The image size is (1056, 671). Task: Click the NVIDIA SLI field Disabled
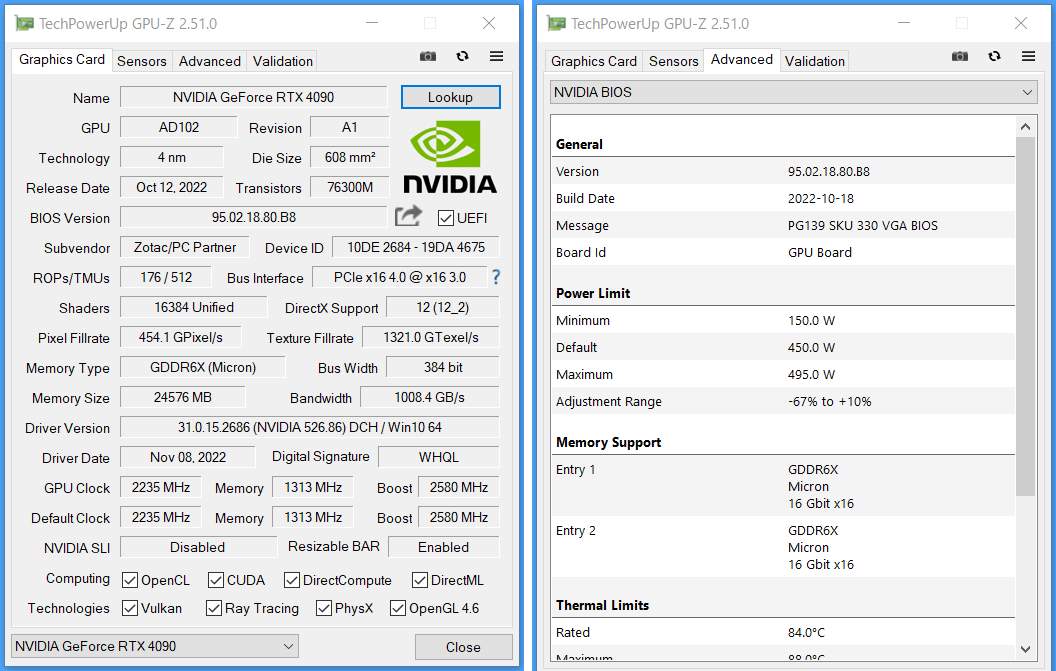(x=198, y=547)
